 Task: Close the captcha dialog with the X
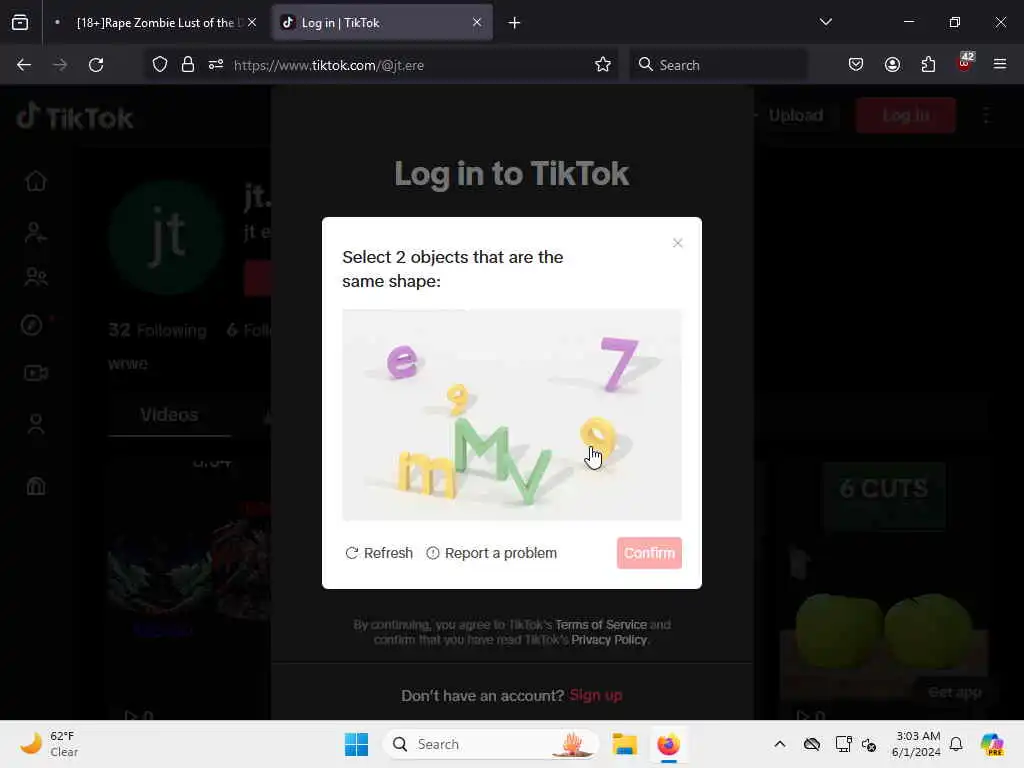[677, 243]
